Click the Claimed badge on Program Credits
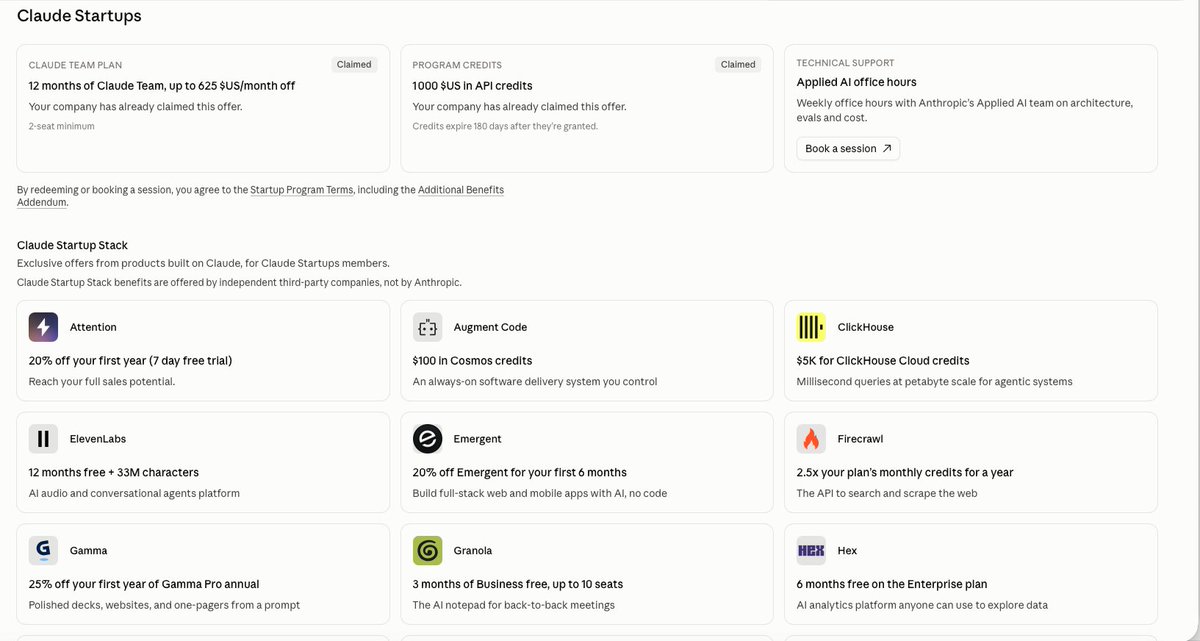Image resolution: width=1200 pixels, height=641 pixels. point(738,64)
